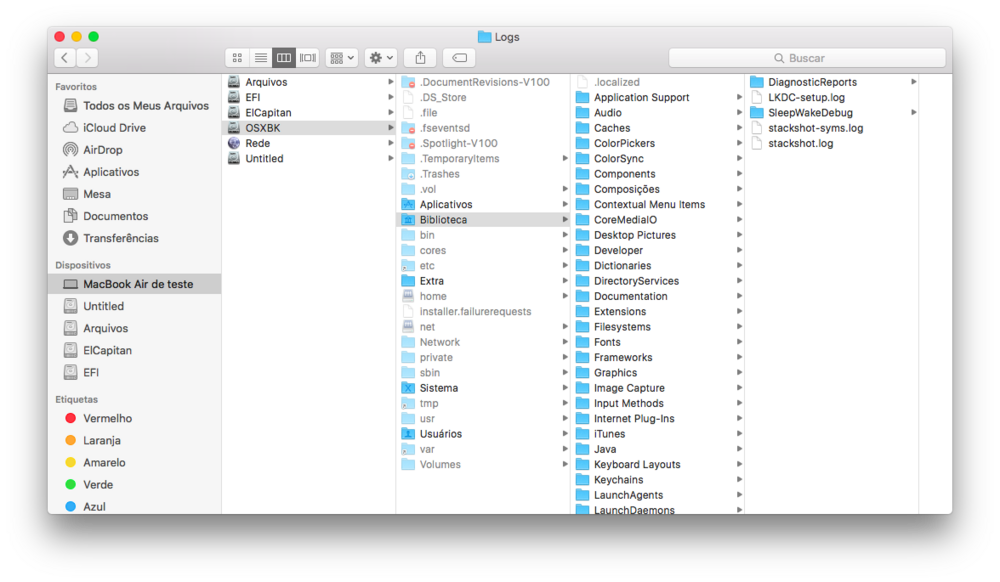This screenshot has width=1000, height=582.
Task: Go back with the back arrow
Action: [x=65, y=58]
